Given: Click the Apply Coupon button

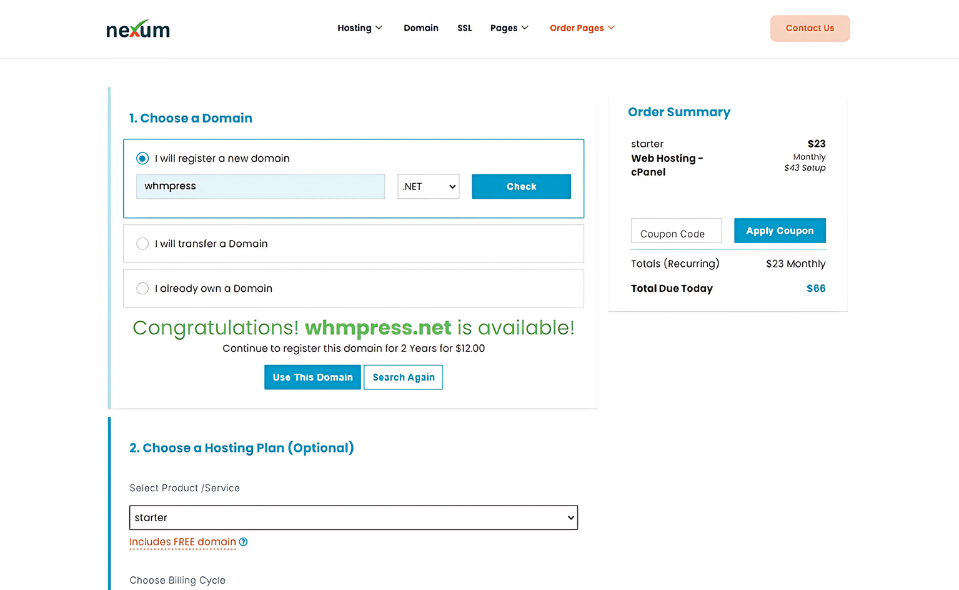Looking at the screenshot, I should [780, 230].
